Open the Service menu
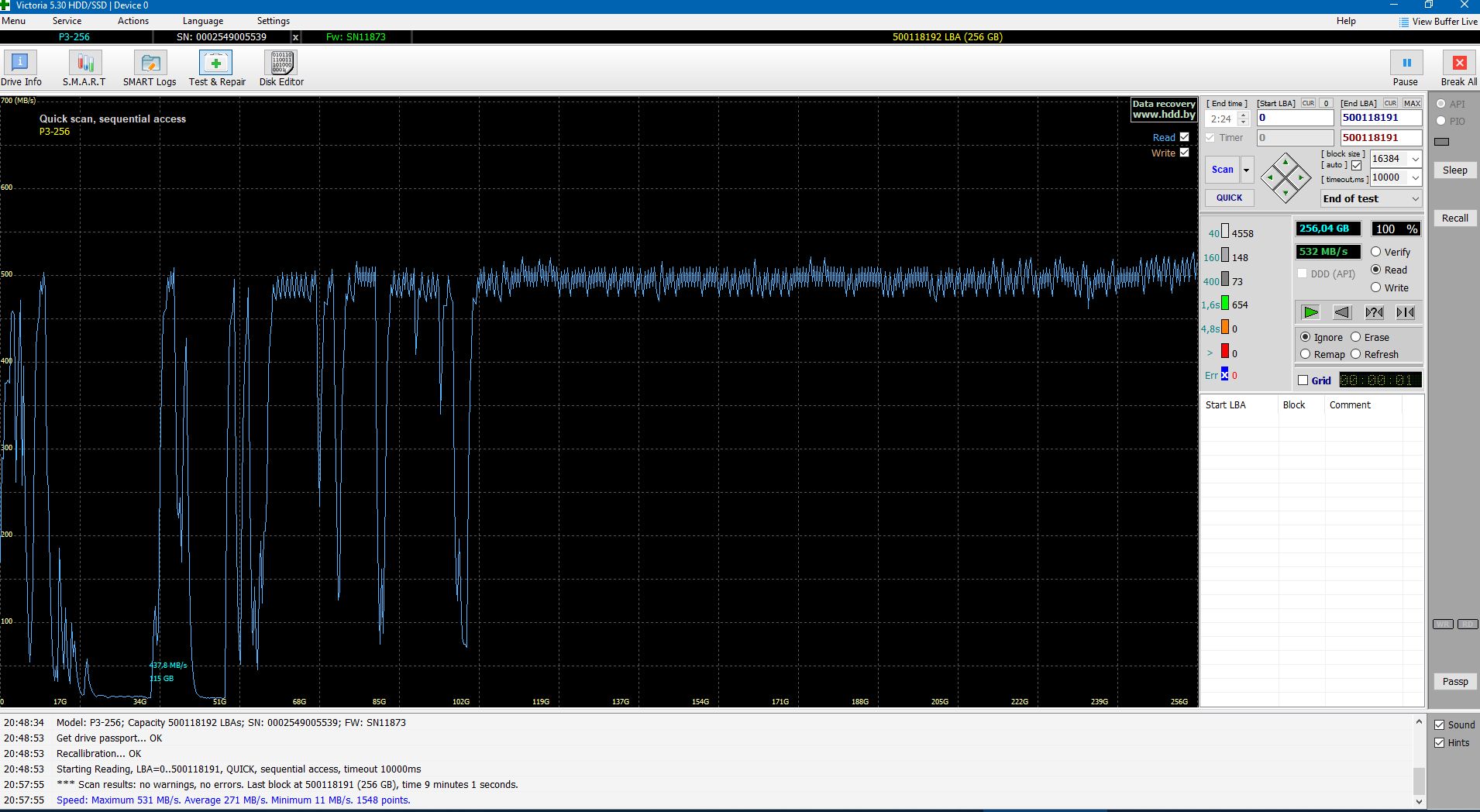 point(67,21)
